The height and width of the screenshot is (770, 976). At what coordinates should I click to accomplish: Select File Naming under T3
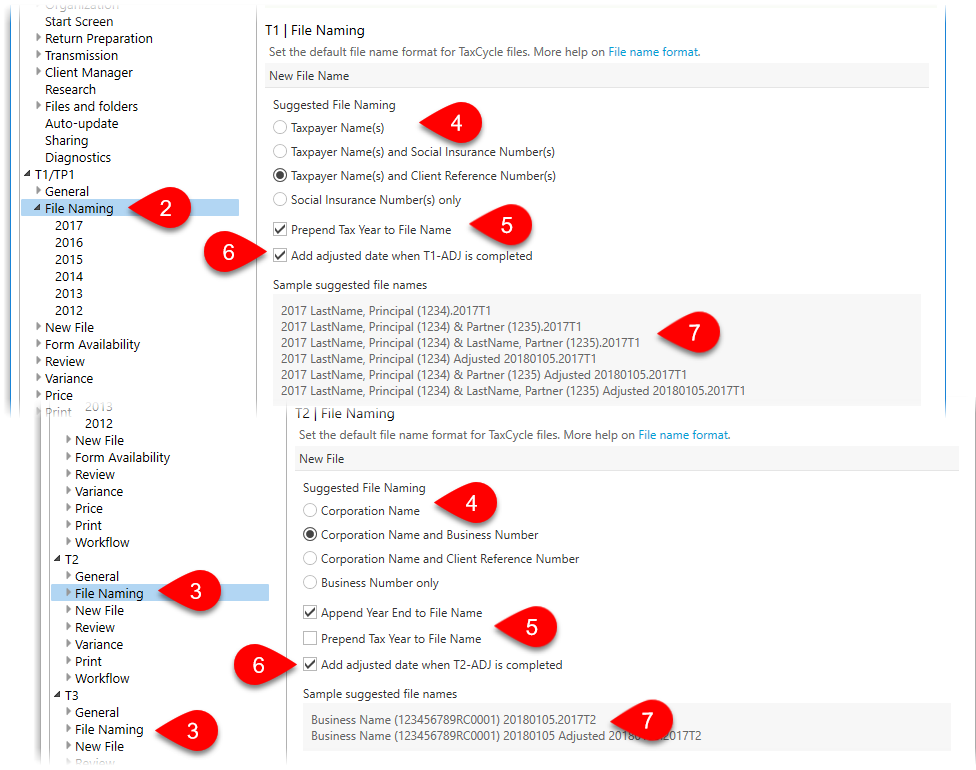coord(109,729)
